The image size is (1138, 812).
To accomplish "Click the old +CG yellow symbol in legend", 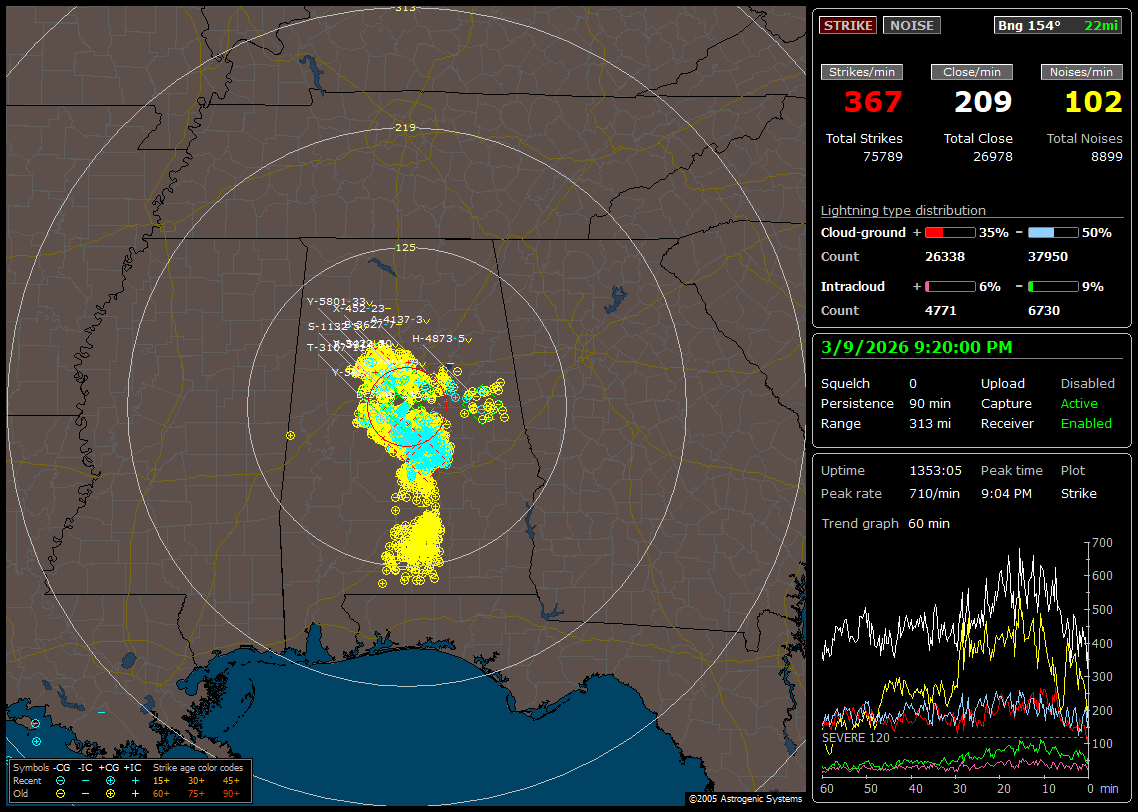I will tap(110, 793).
